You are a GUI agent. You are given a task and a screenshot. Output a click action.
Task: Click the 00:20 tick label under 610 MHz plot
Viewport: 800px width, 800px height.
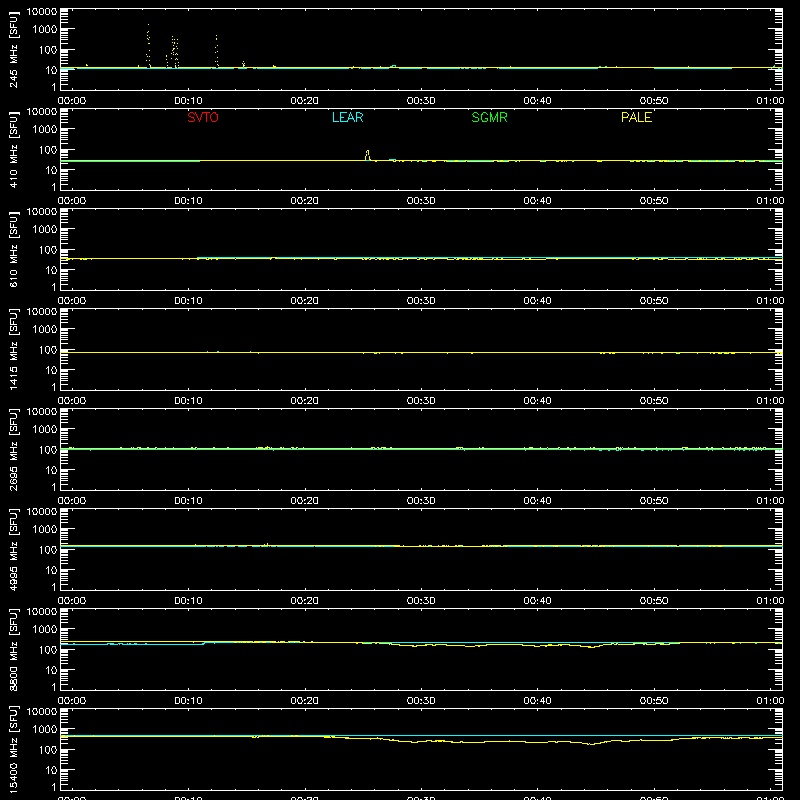305,301
